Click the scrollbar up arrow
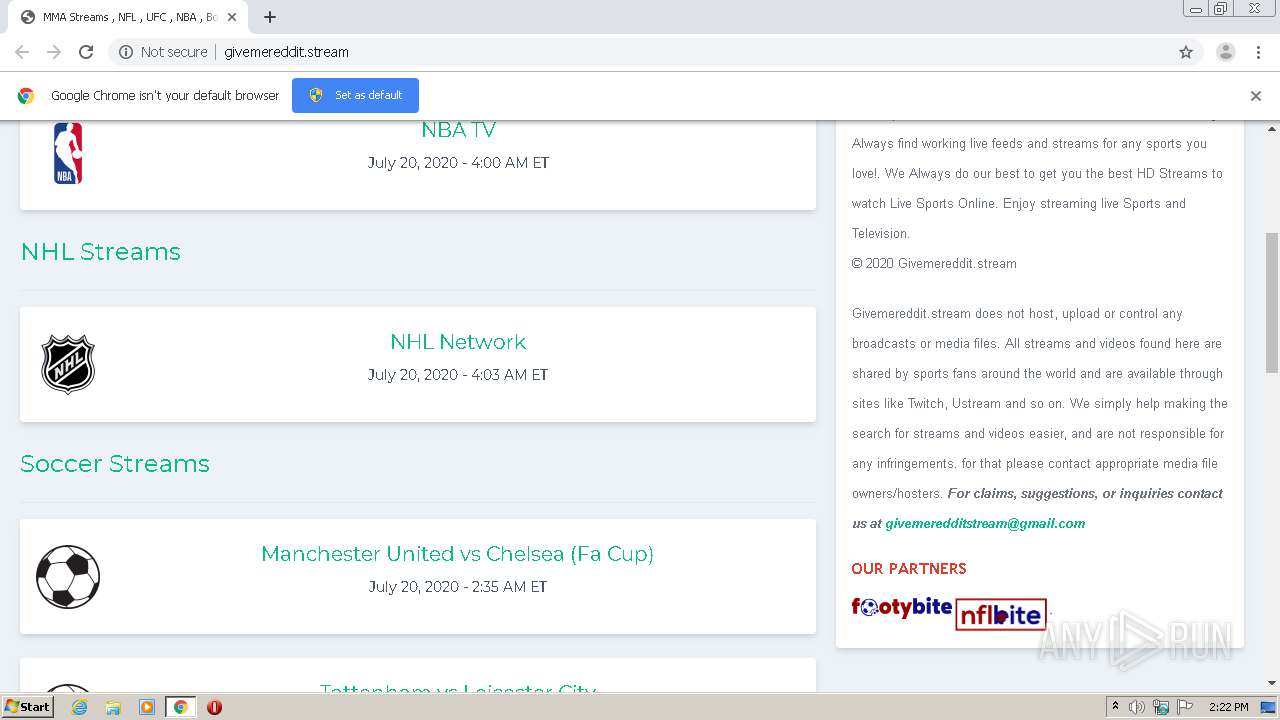The height and width of the screenshot is (720, 1280). point(1272,129)
